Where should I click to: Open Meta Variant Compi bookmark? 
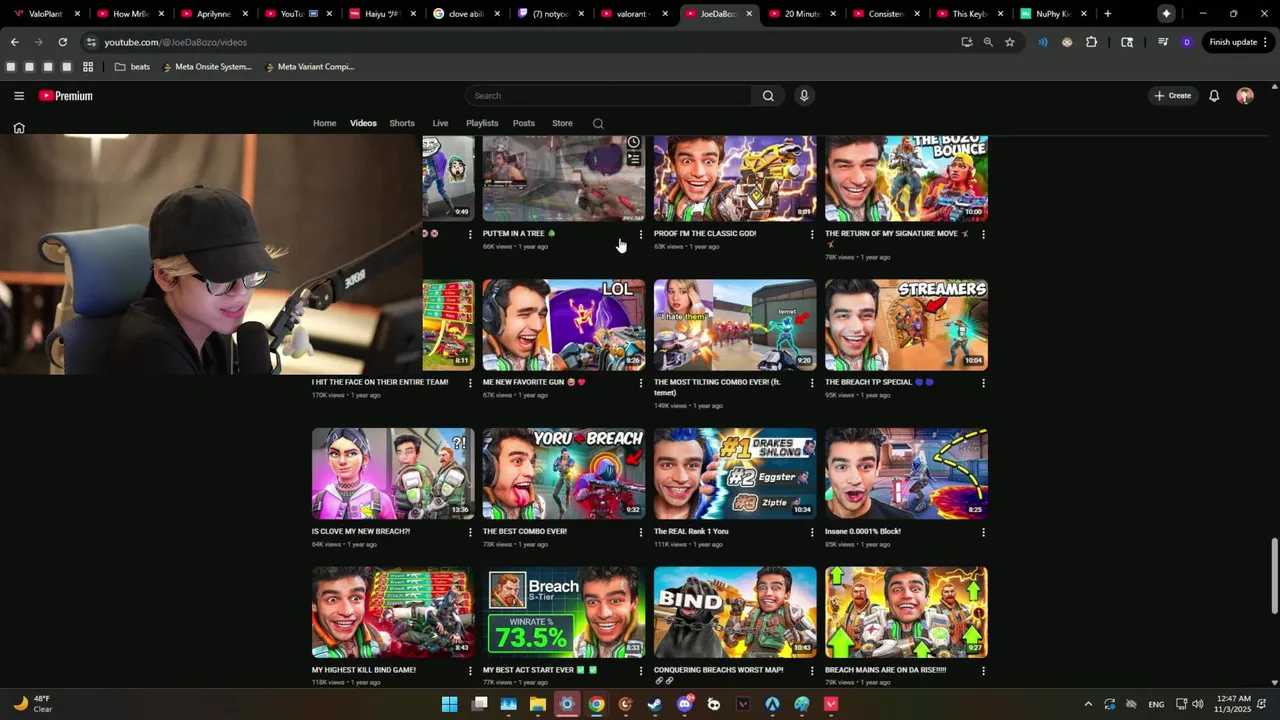pos(309,67)
